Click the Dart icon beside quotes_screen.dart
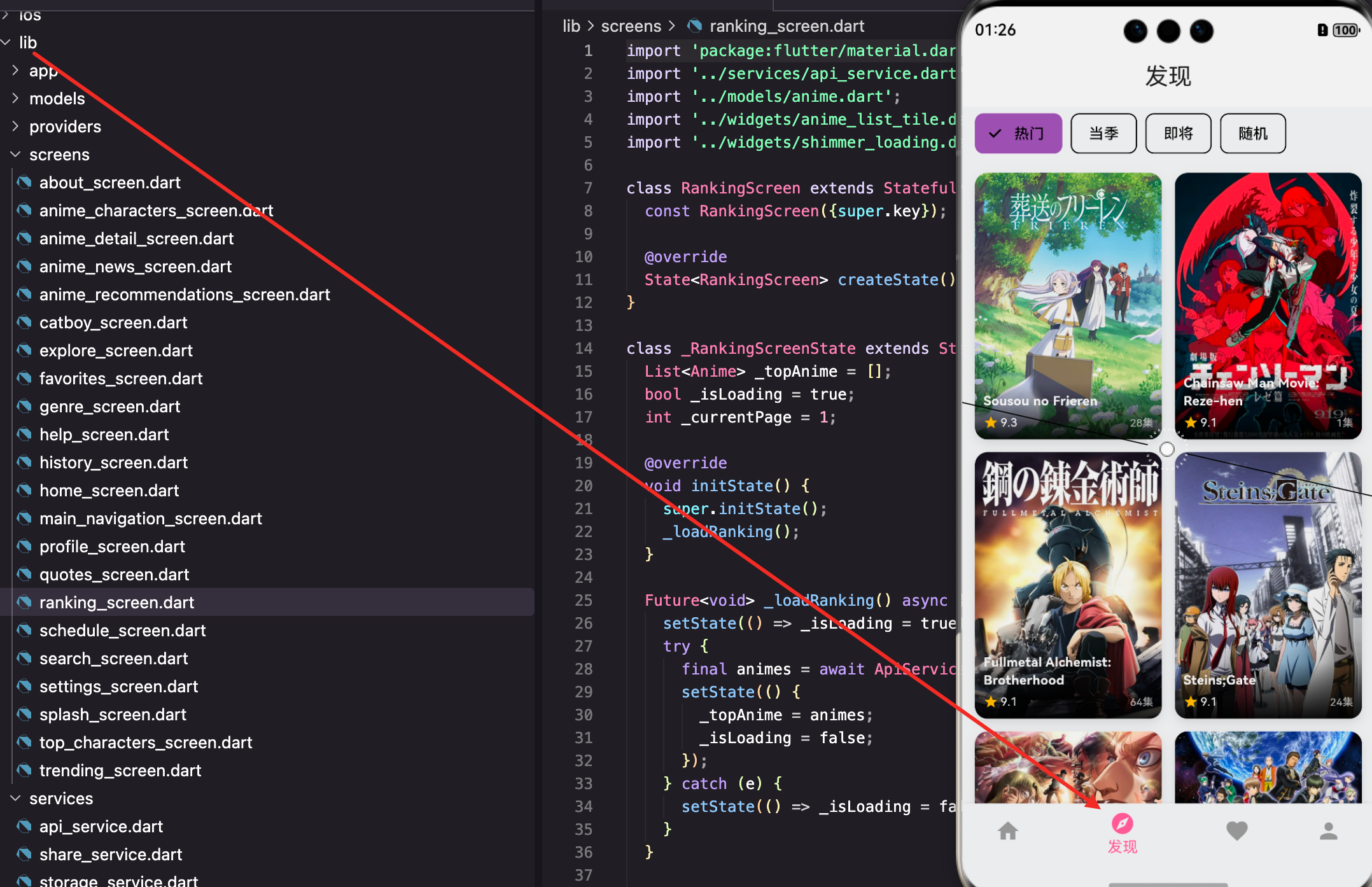The width and height of the screenshot is (1372, 887). [24, 575]
